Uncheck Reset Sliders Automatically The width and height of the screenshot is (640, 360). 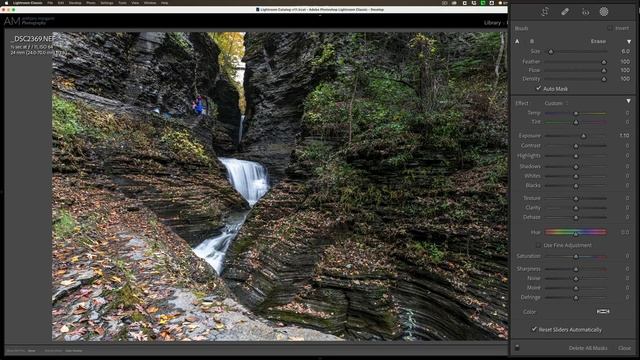(534, 329)
